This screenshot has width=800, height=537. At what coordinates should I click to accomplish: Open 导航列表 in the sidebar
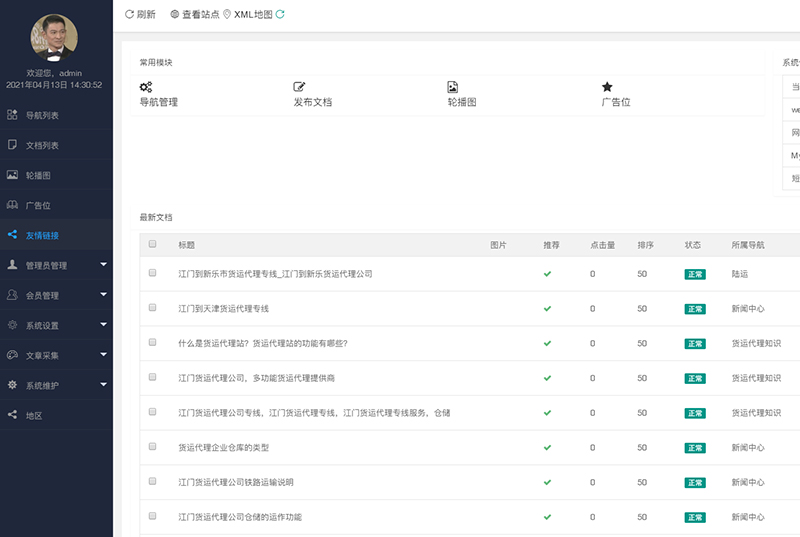click(x=42, y=115)
